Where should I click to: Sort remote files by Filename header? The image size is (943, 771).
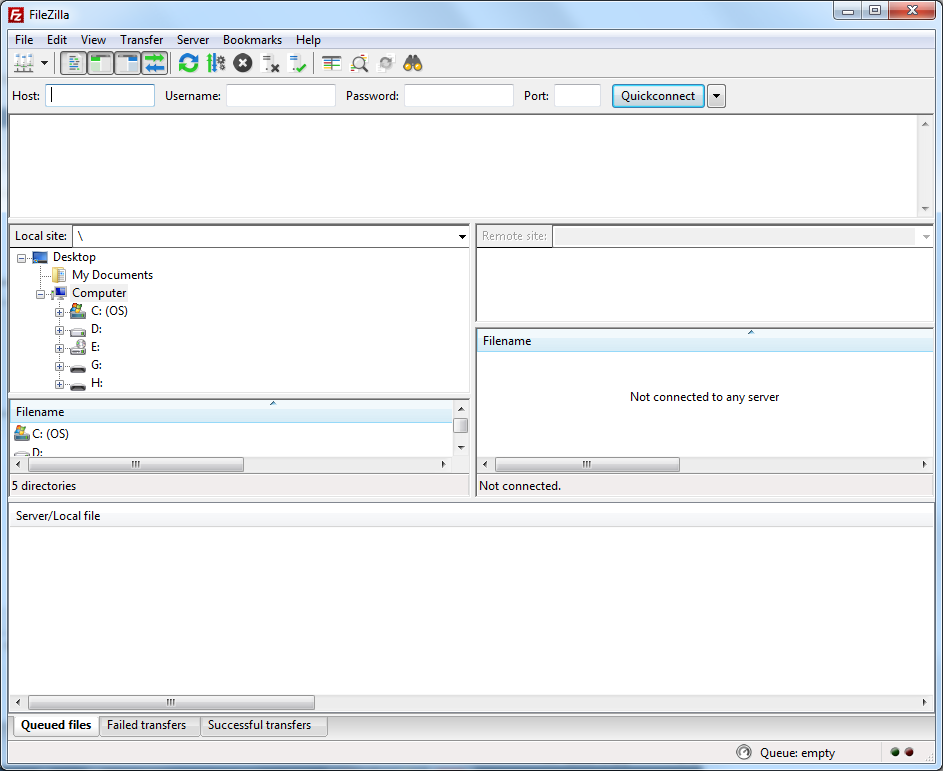click(x=705, y=341)
